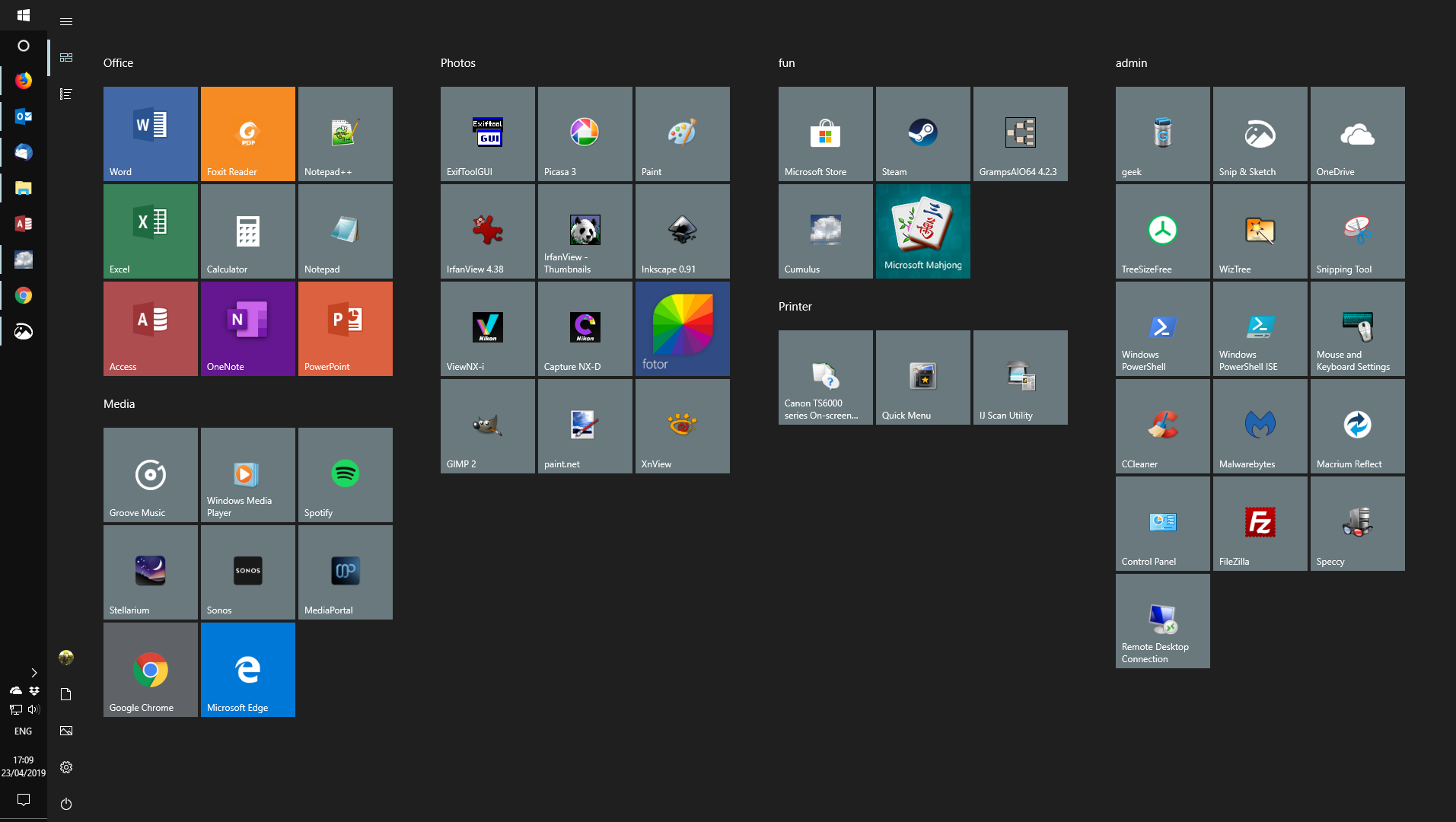Click the Windows Start button
1456x822 pixels.
pyautogui.click(x=24, y=15)
